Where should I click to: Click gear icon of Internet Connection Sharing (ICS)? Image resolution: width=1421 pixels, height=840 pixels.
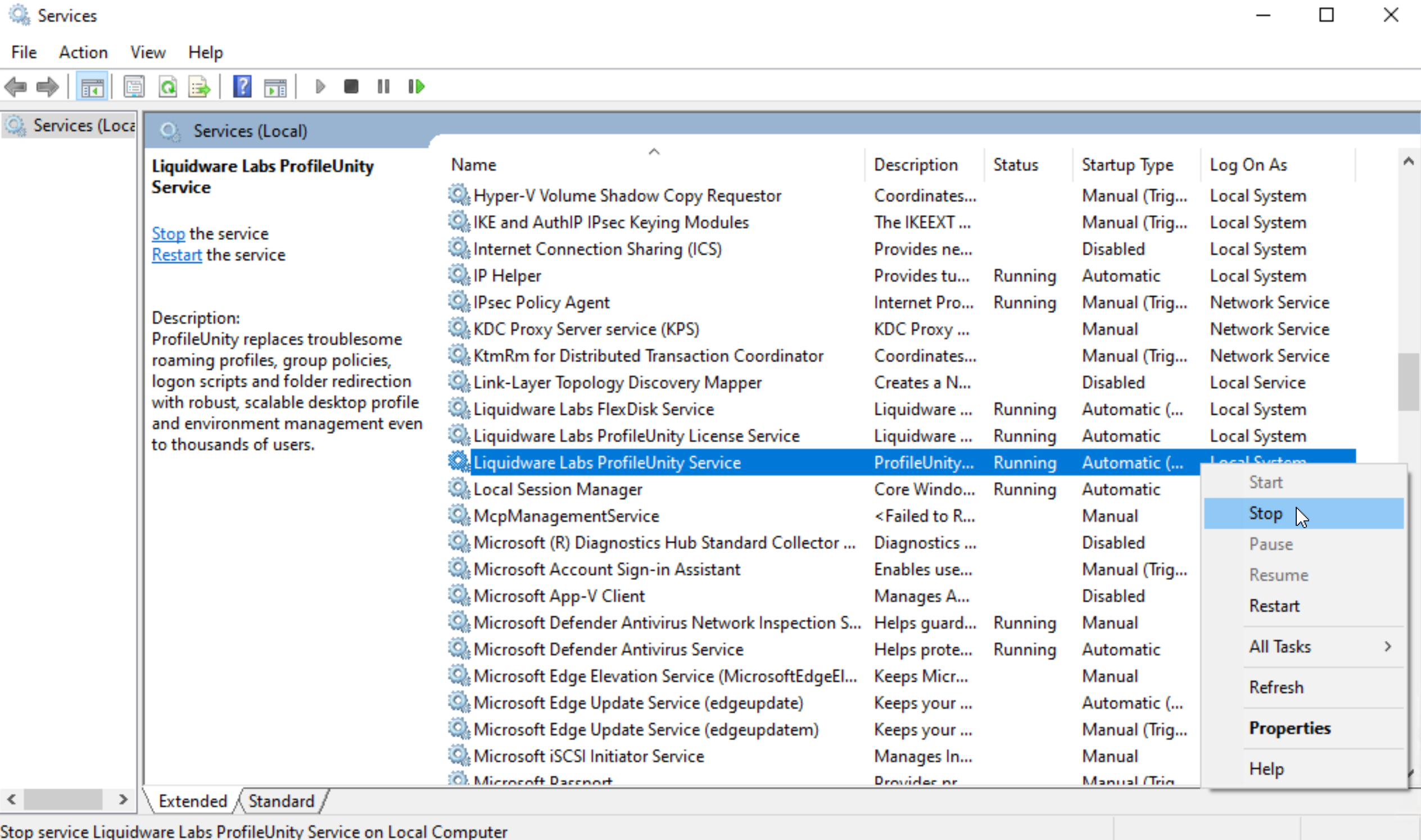tap(459, 249)
